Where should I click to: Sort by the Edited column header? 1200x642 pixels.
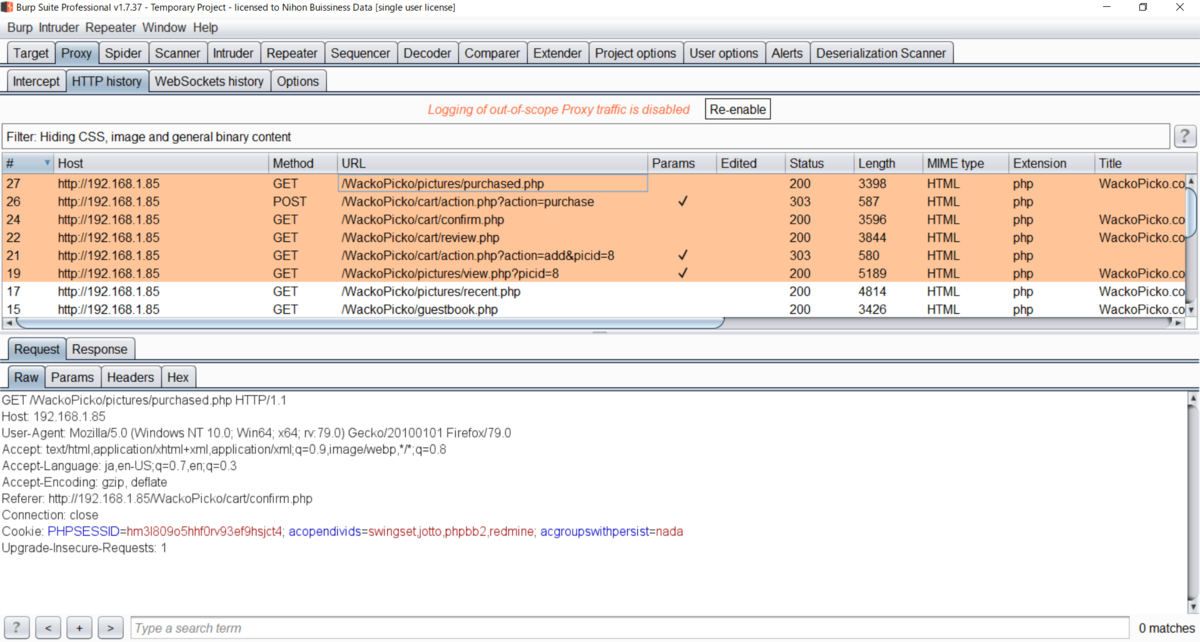pyautogui.click(x=751, y=163)
